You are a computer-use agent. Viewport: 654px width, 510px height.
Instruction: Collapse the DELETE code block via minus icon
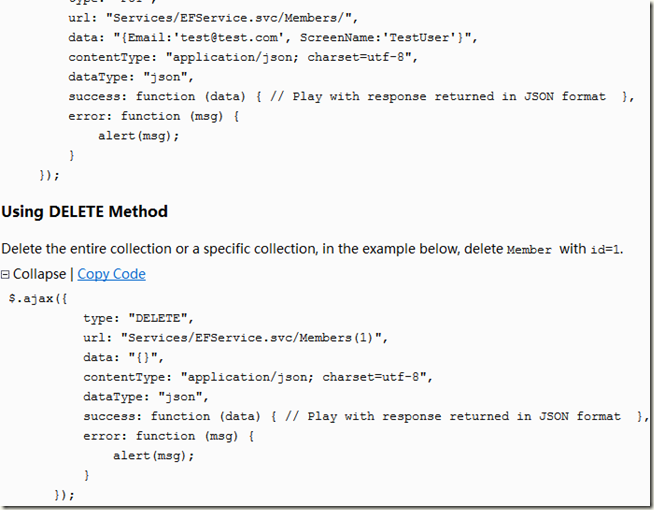pyautogui.click(x=6, y=274)
